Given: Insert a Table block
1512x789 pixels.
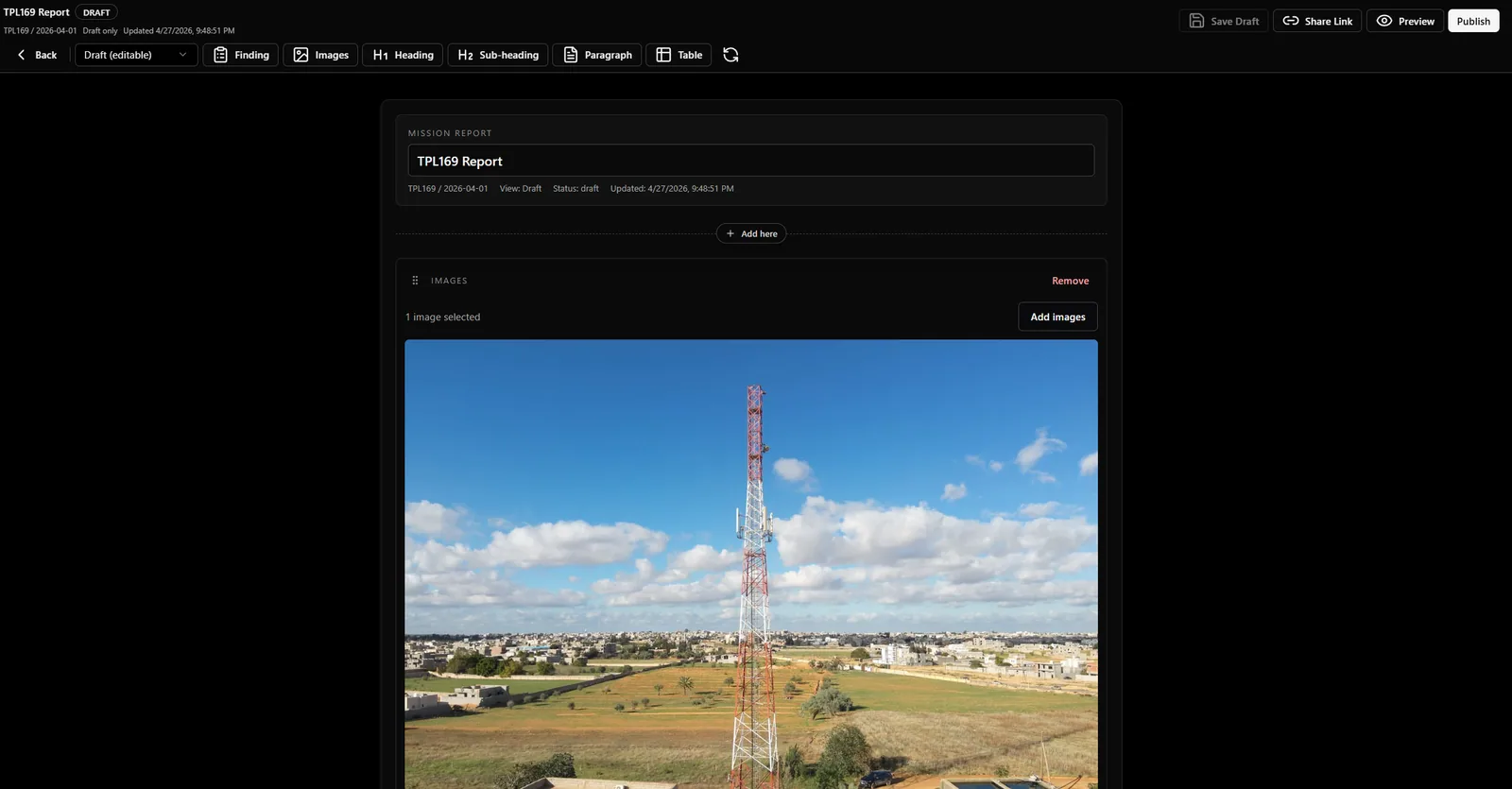Looking at the screenshot, I should (679, 55).
